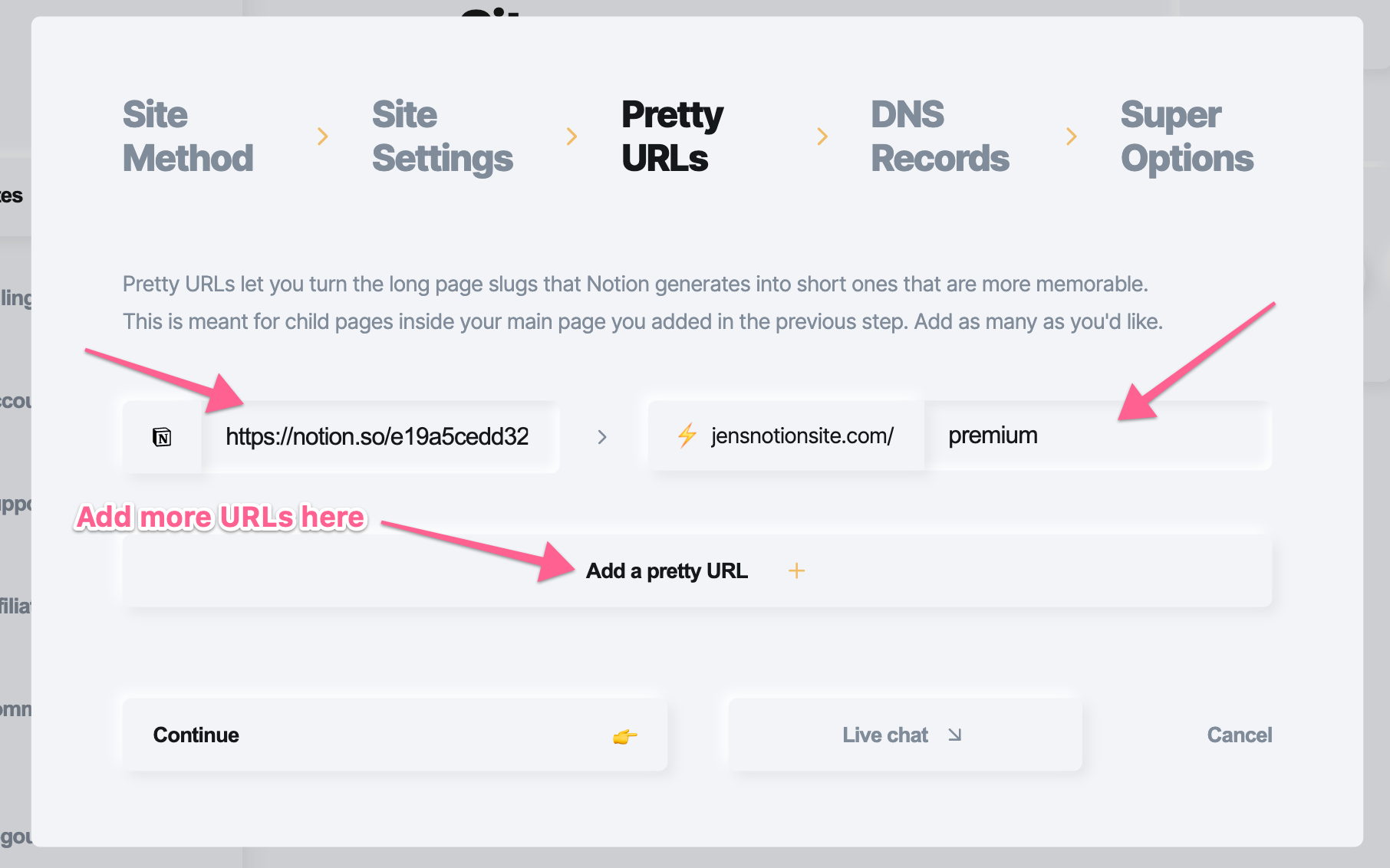Jump to the DNS Records step
Viewport: 1390px width, 868px height.
(940, 136)
